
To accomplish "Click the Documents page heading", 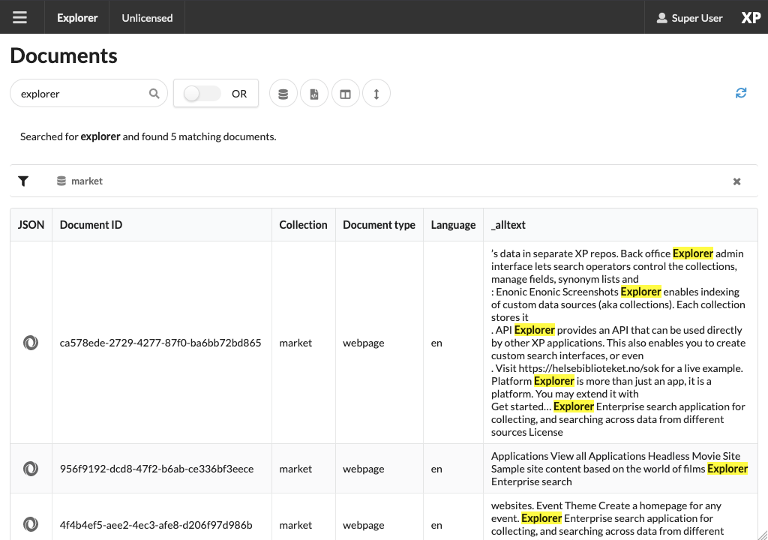I will [64, 56].
